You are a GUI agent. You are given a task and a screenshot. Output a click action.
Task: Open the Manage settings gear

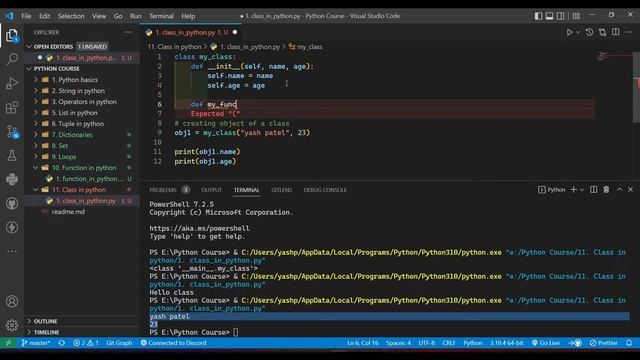coord(12,325)
